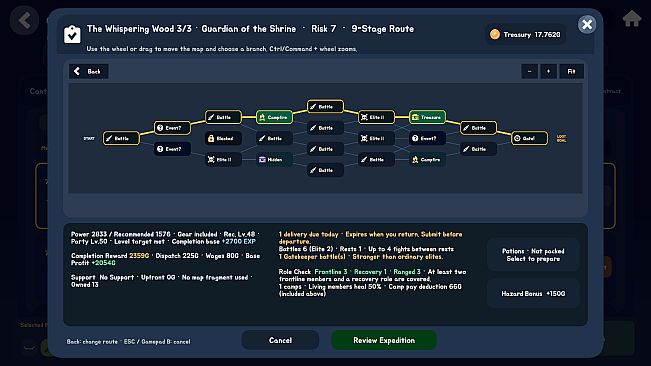Screen dimensions: 651x366
Task: Select the second Battle node in the middle column
Action: point(326,128)
